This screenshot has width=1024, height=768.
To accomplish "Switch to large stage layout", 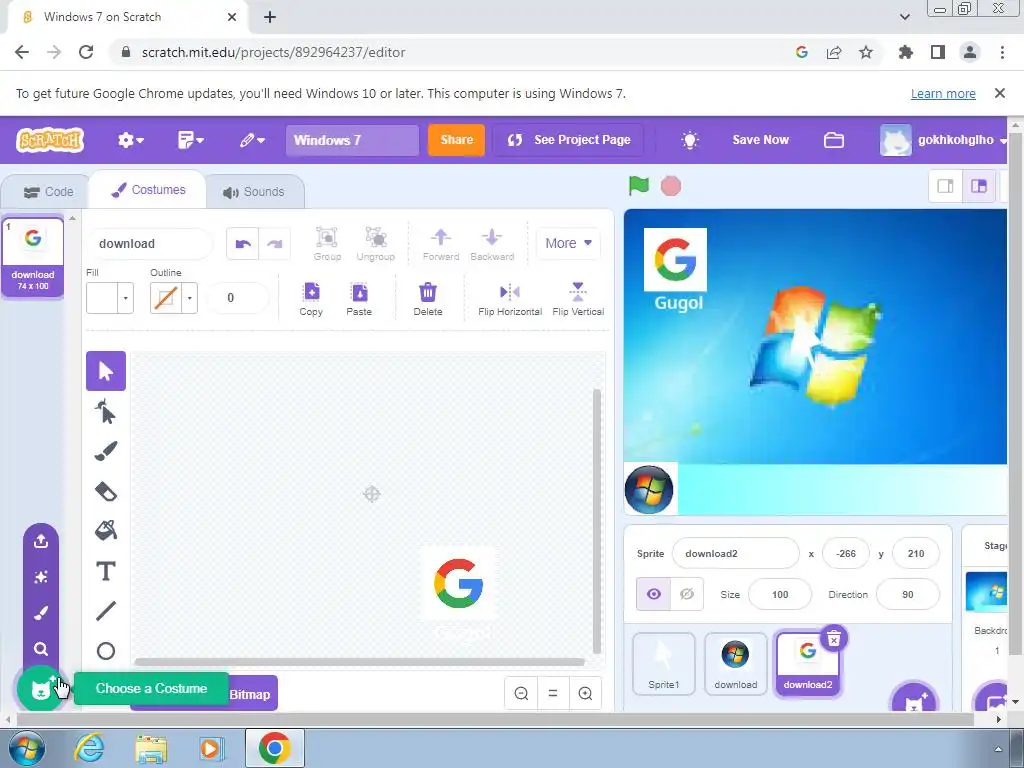I will [x=978, y=187].
